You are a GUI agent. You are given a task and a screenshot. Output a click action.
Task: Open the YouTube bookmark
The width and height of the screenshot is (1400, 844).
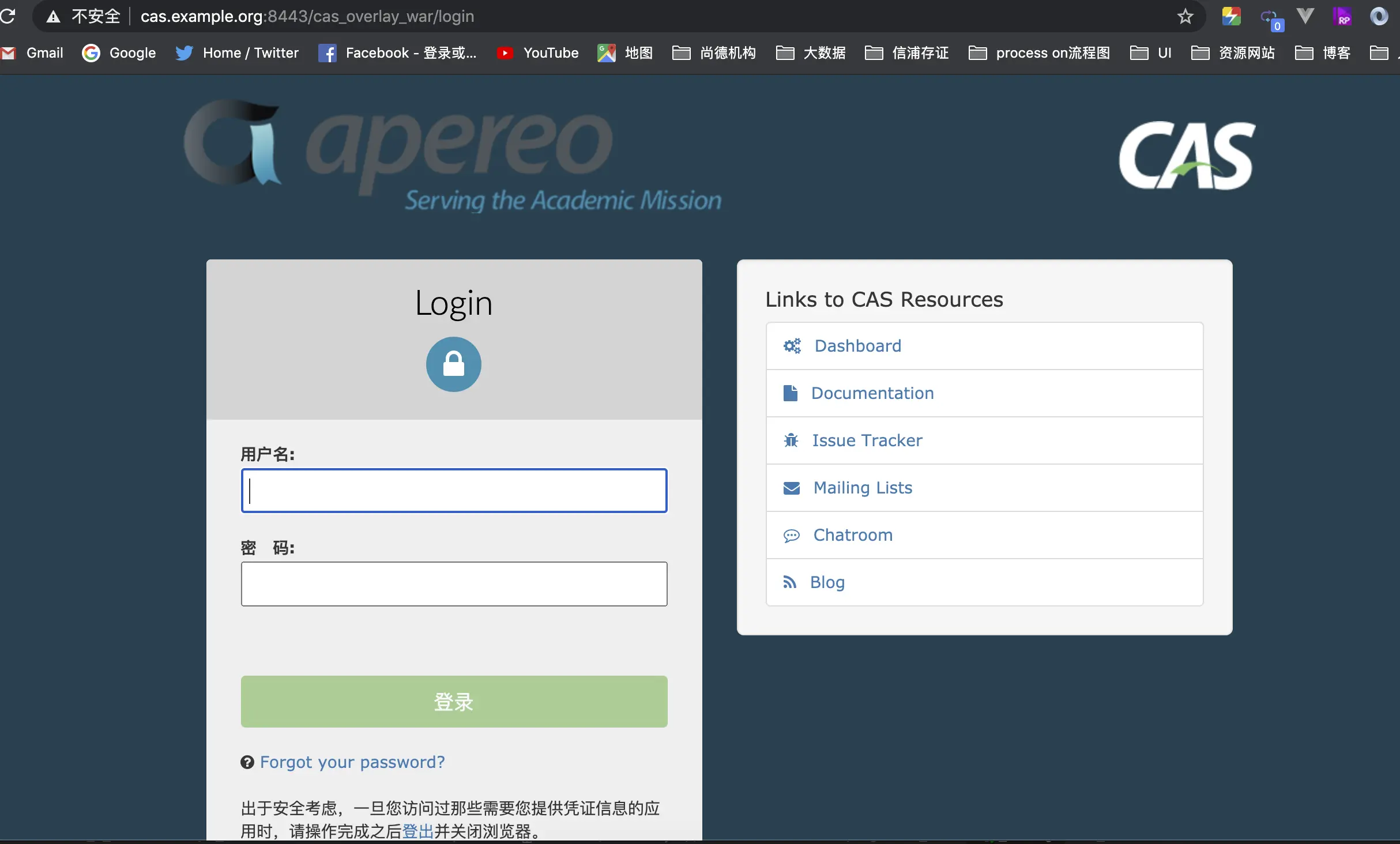coord(537,53)
